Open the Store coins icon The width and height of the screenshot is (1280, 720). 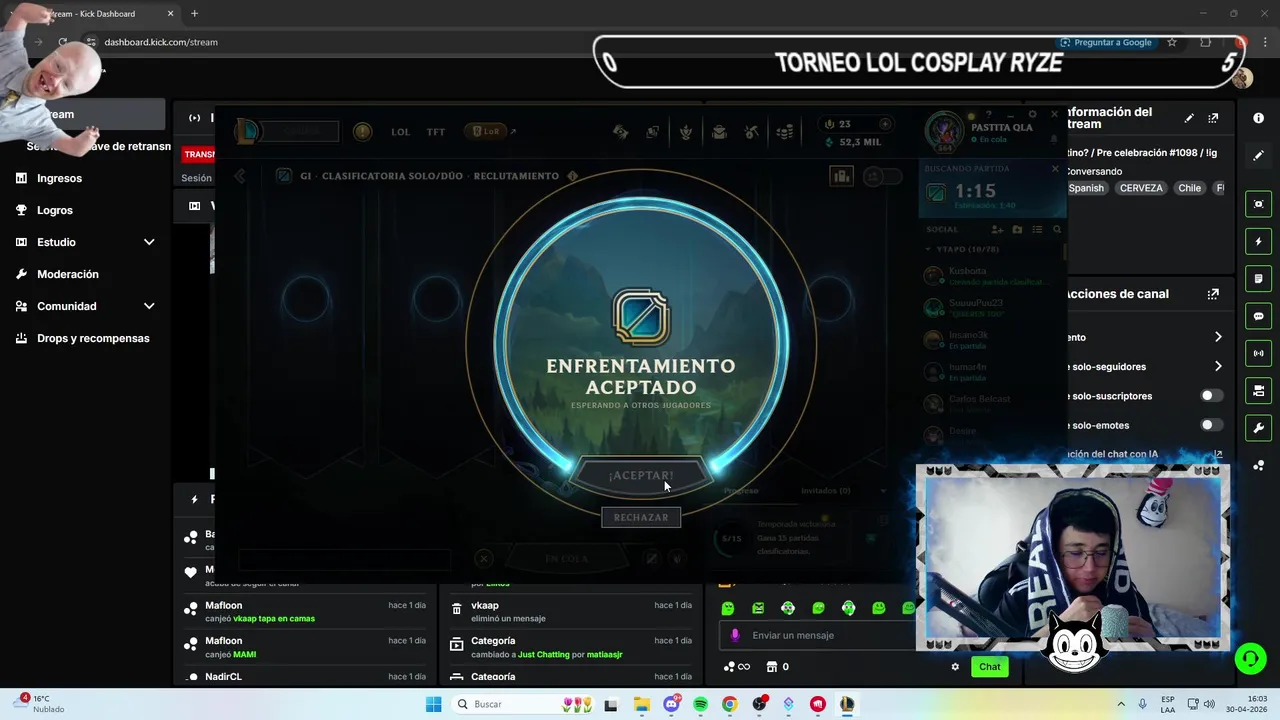[x=786, y=132]
